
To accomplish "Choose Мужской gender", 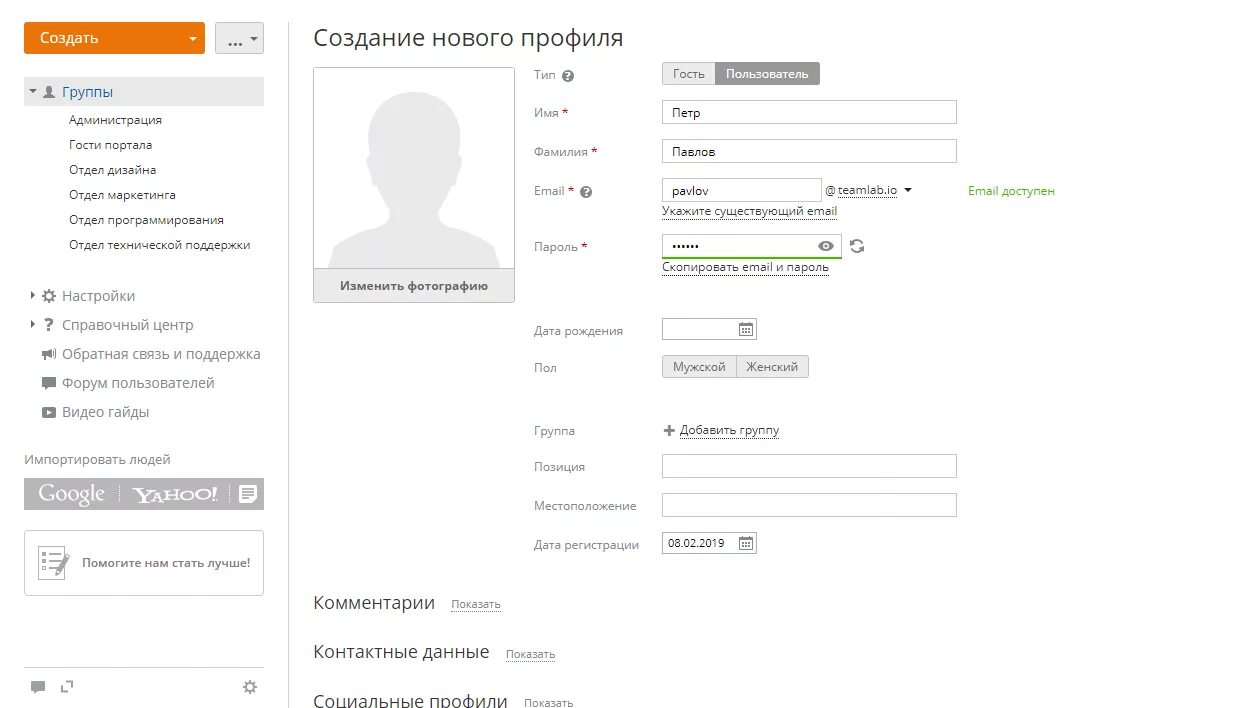I will click(x=699, y=367).
